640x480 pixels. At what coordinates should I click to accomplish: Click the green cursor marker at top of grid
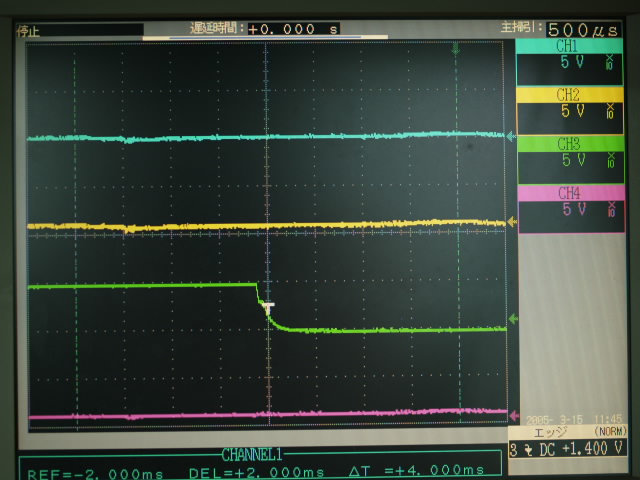click(x=456, y=48)
